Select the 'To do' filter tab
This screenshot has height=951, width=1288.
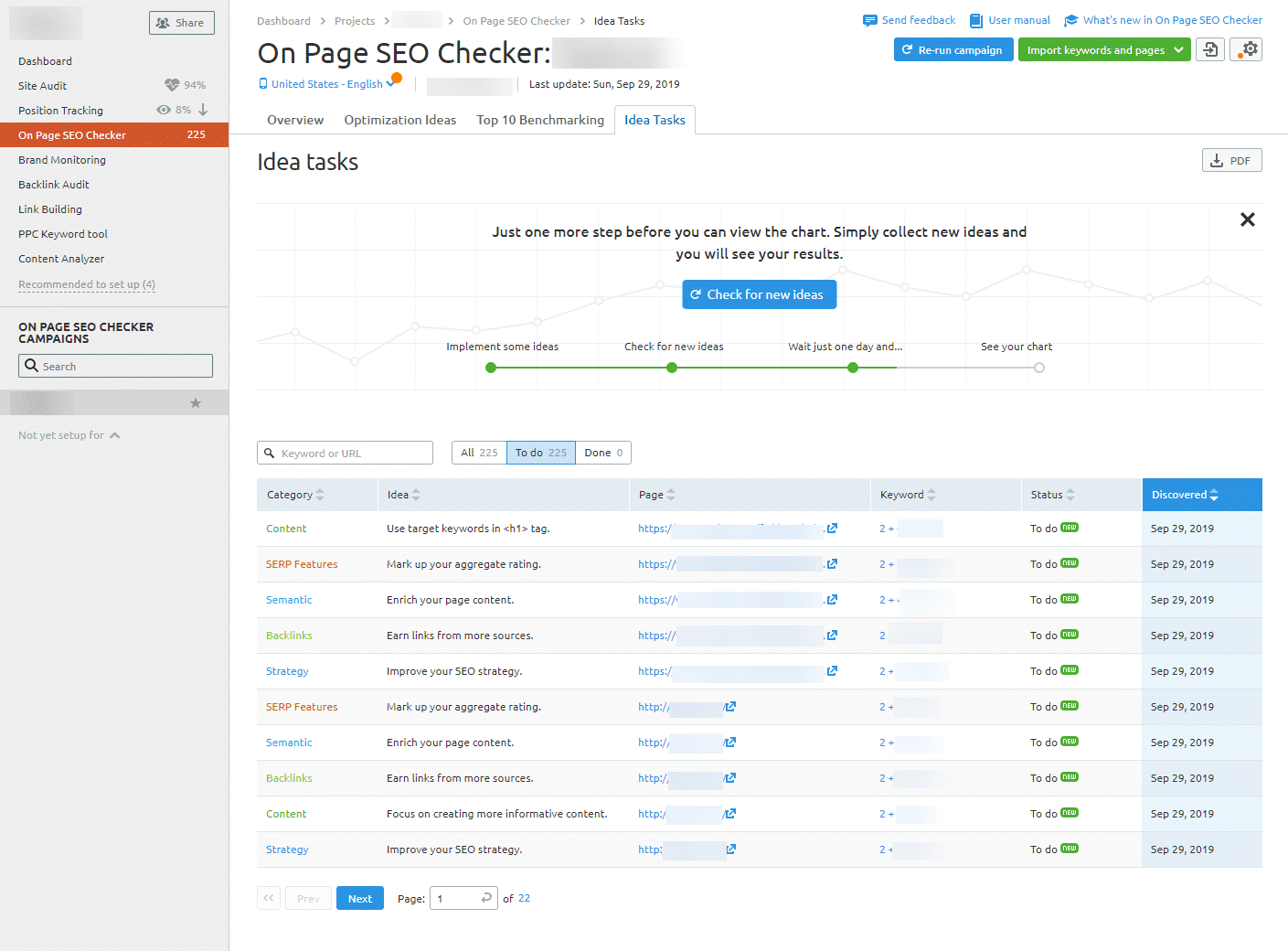(540, 452)
